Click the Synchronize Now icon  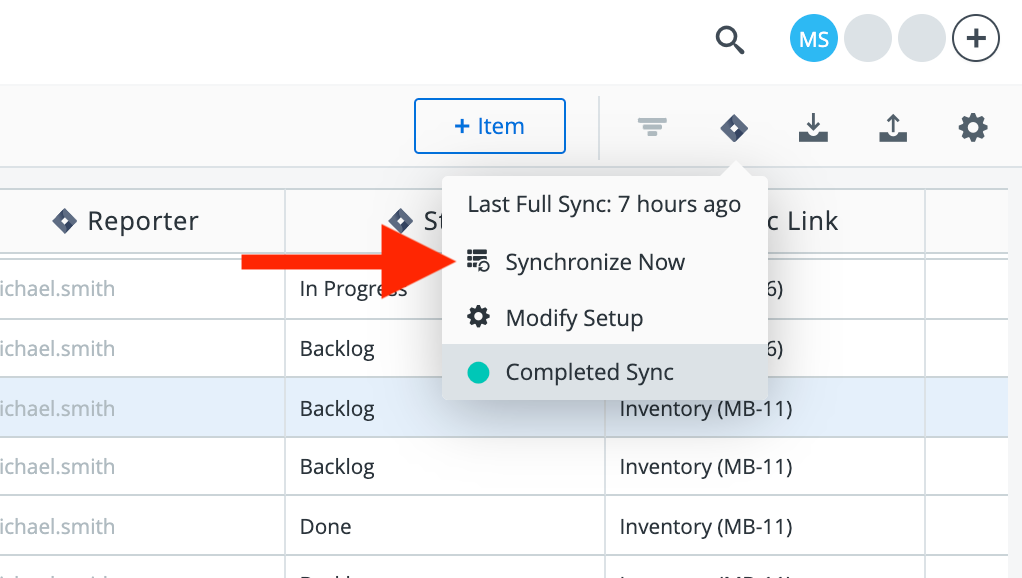479,262
